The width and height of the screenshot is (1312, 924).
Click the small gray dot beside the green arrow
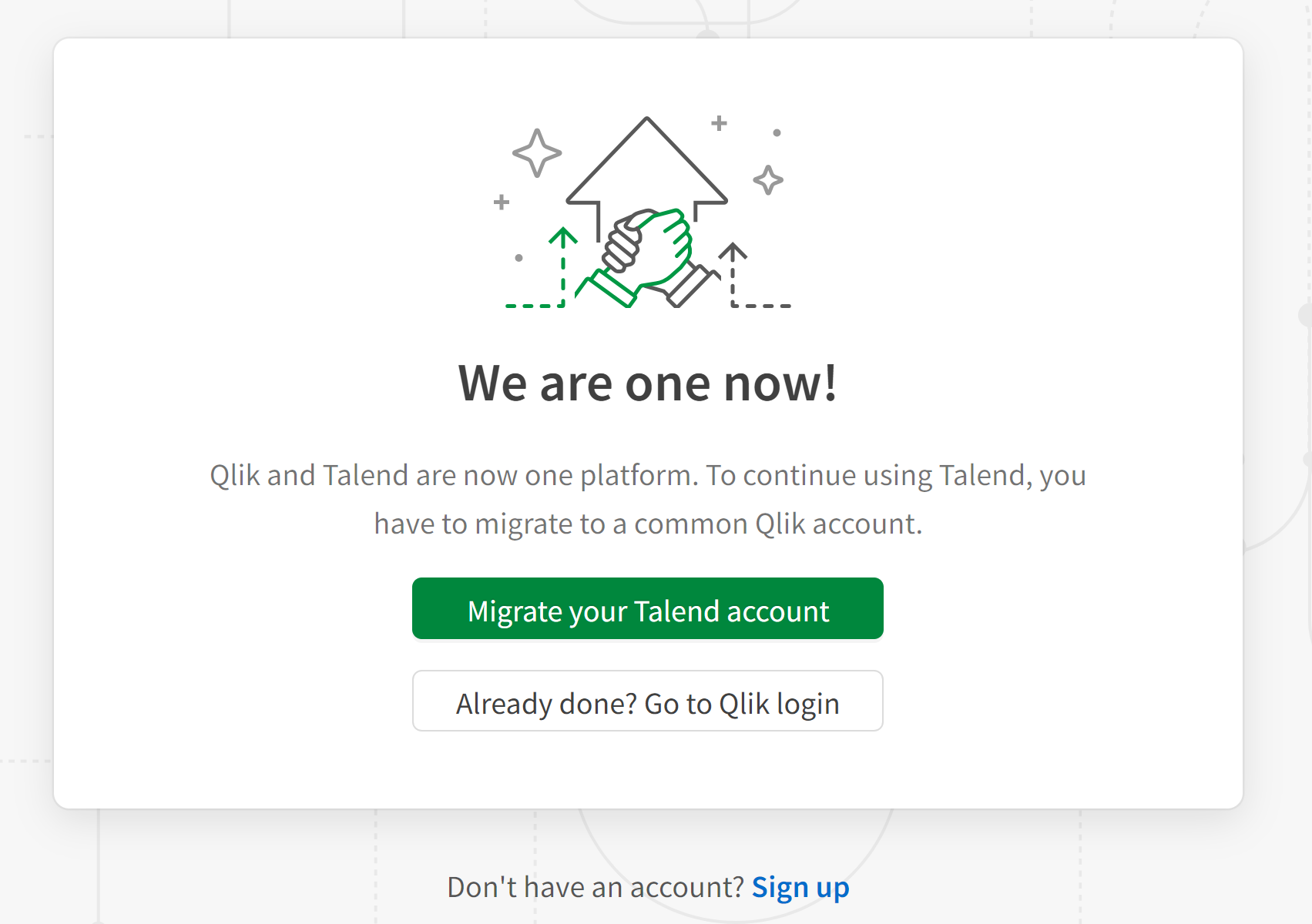coord(518,256)
